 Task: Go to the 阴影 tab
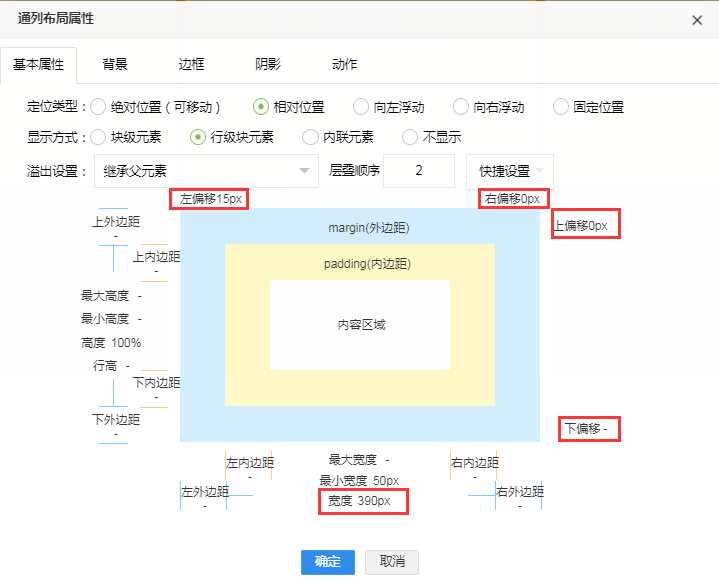[x=268, y=64]
